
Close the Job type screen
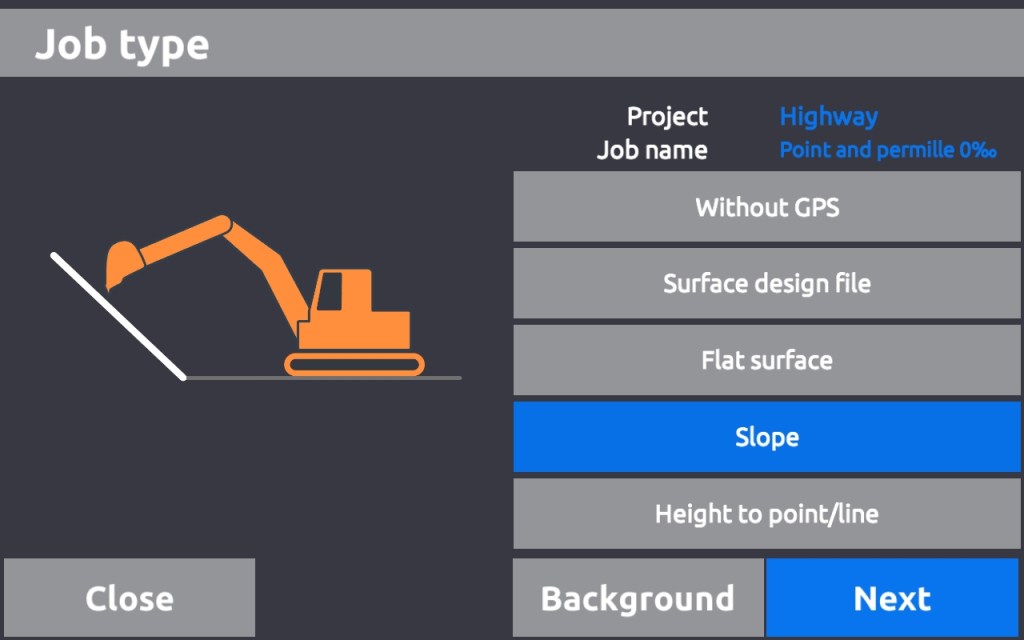[x=129, y=598]
